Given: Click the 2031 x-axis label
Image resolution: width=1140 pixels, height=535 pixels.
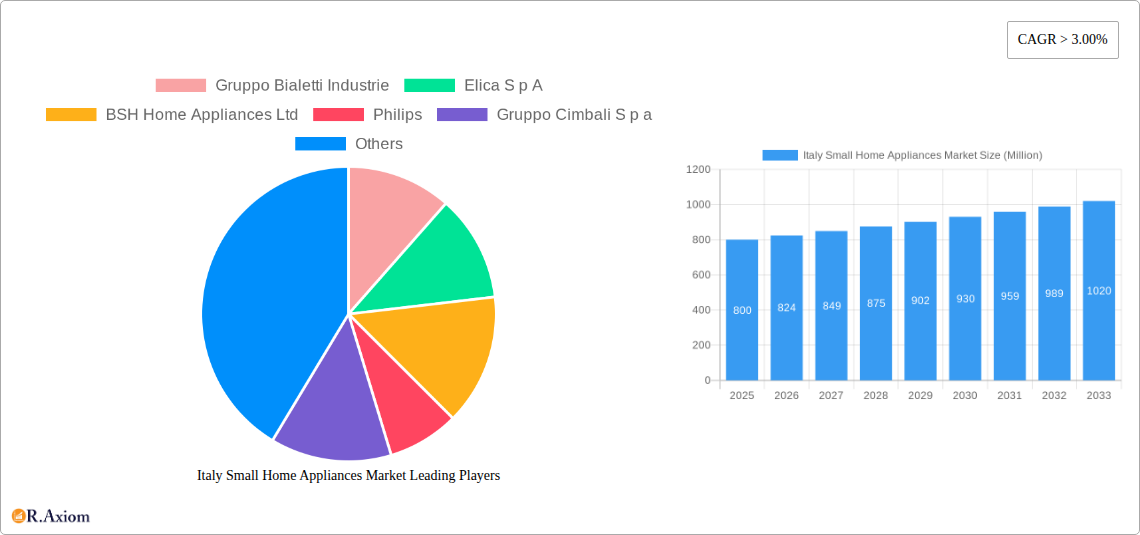Looking at the screenshot, I should pos(1010,395).
